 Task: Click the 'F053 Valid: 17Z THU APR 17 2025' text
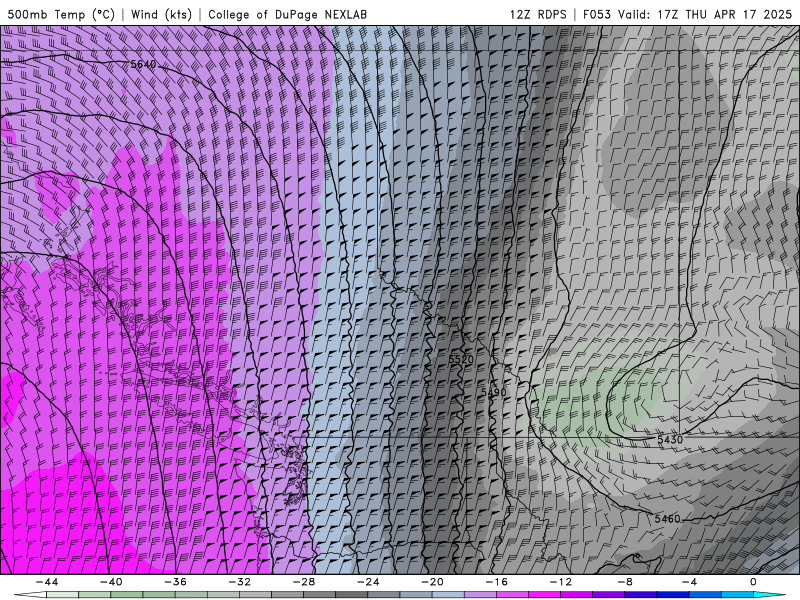tap(687, 14)
